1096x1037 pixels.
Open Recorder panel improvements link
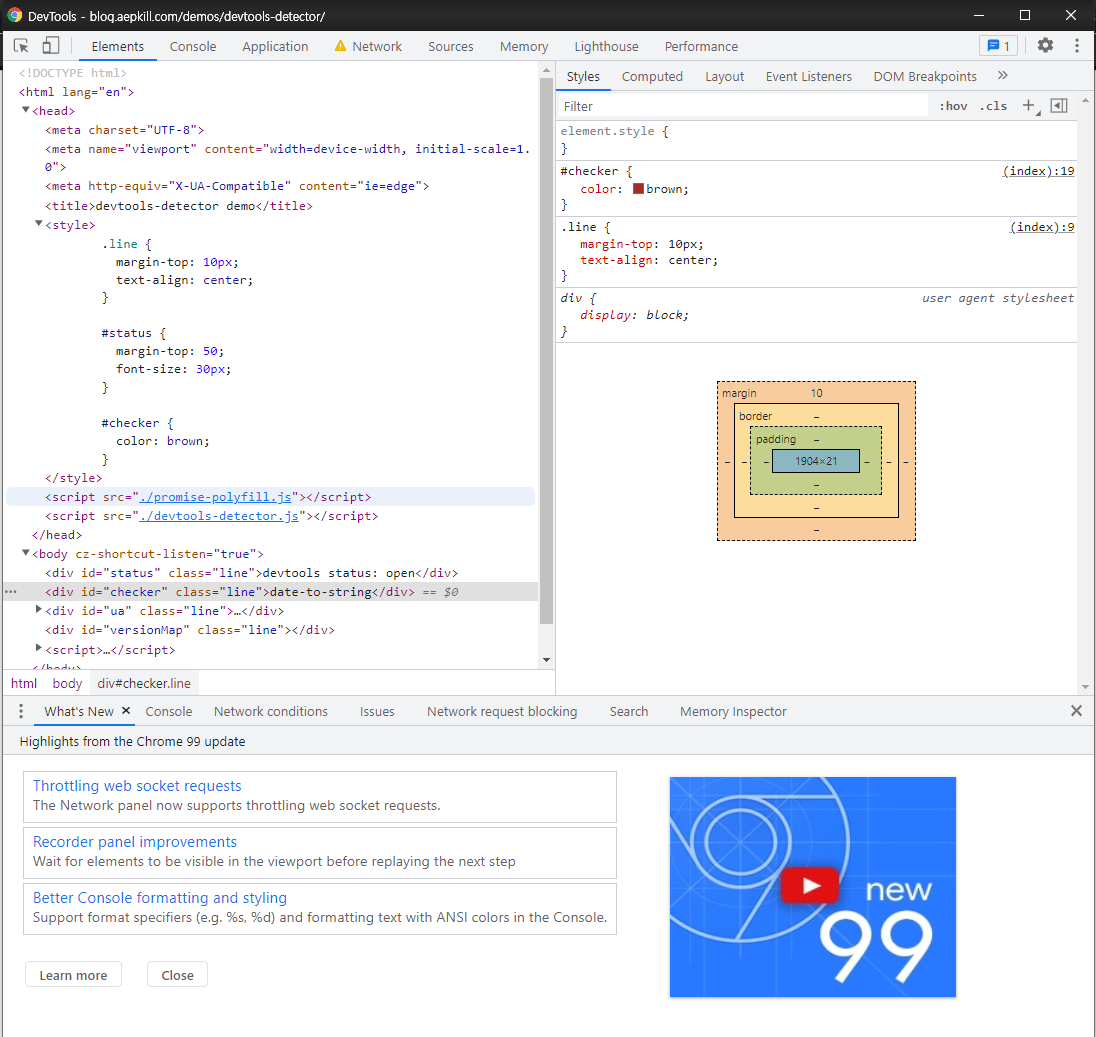point(135,841)
